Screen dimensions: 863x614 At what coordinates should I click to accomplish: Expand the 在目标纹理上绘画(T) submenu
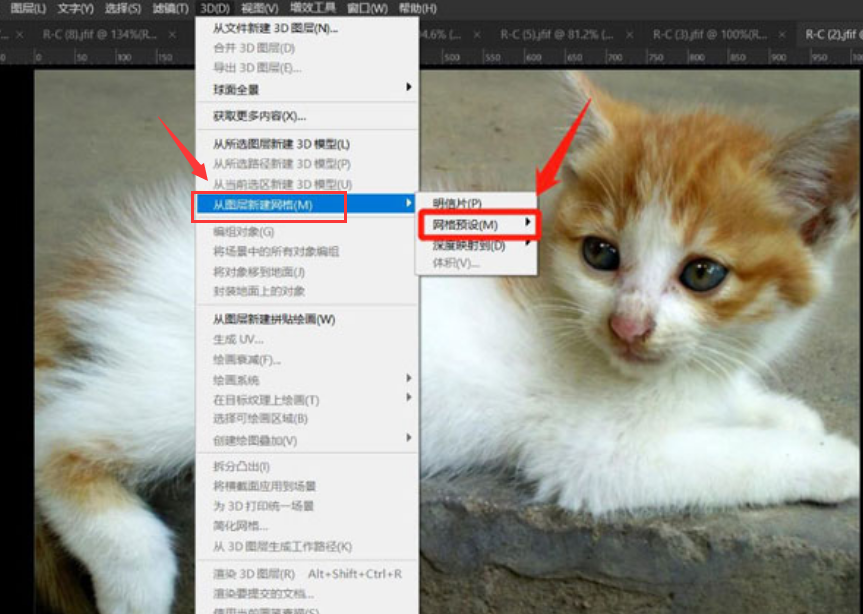click(307, 399)
